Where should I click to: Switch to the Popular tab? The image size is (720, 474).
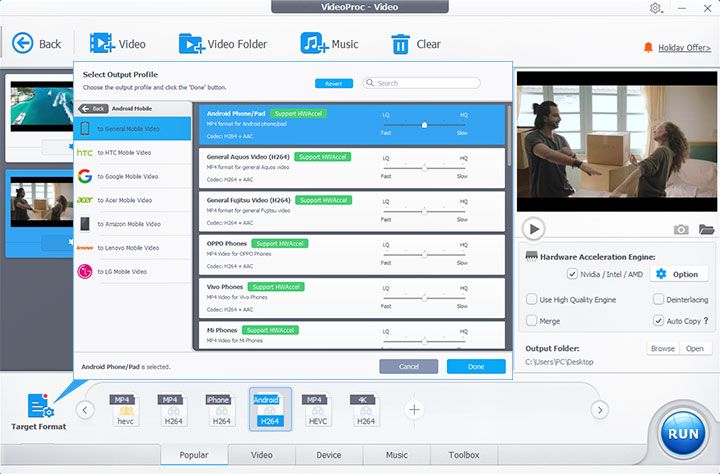coord(194,455)
